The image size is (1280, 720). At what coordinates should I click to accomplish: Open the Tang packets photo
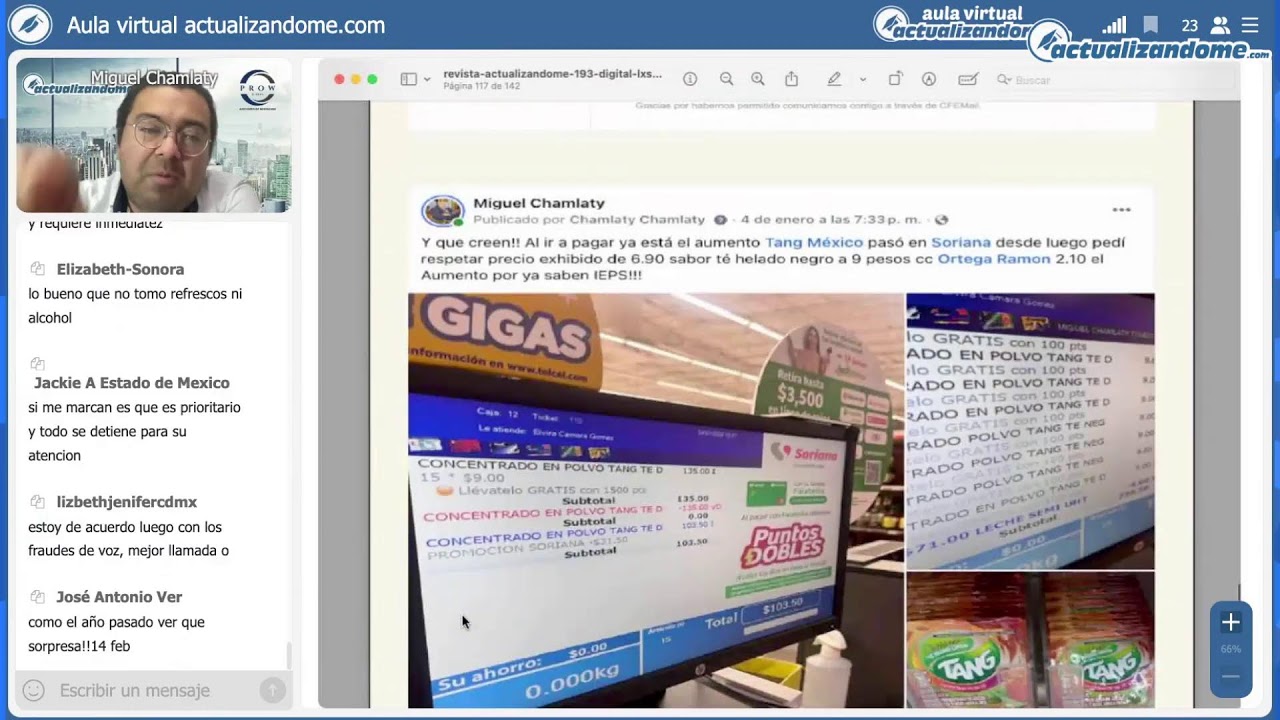coord(1030,640)
